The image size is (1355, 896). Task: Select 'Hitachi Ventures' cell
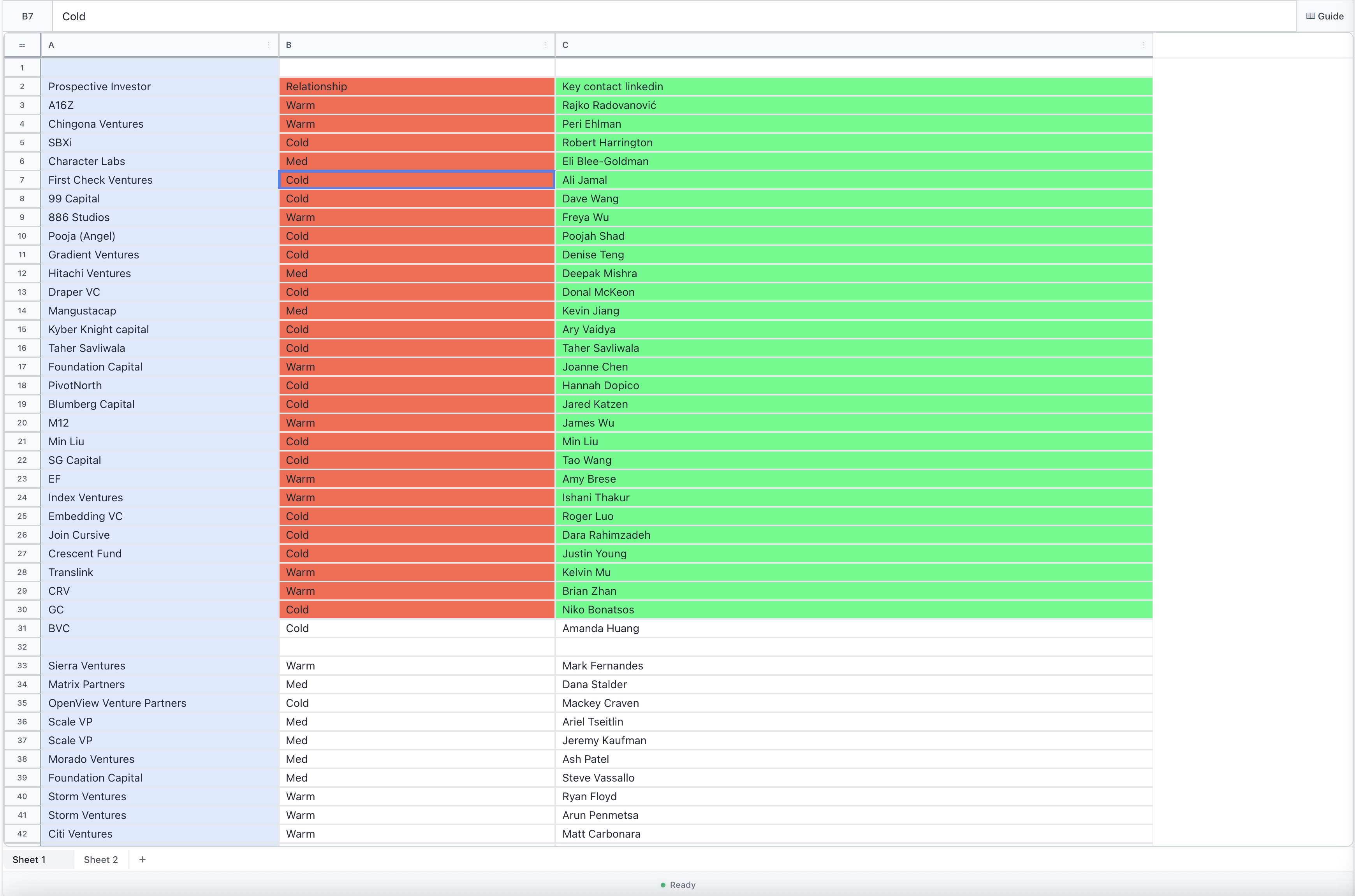pyautogui.click(x=160, y=273)
